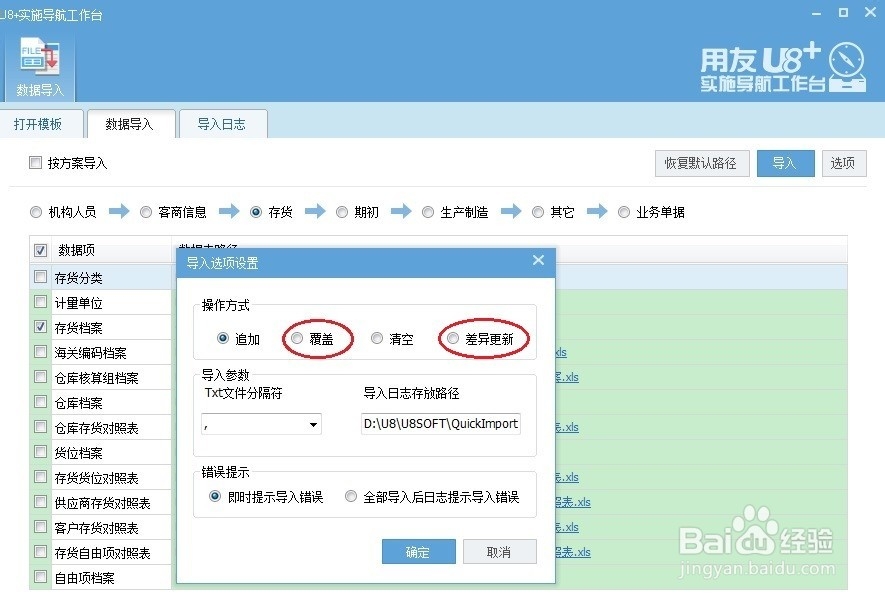Image resolution: width=885 pixels, height=599 pixels.
Task: Select 追加 operation mode
Action: tap(223, 338)
